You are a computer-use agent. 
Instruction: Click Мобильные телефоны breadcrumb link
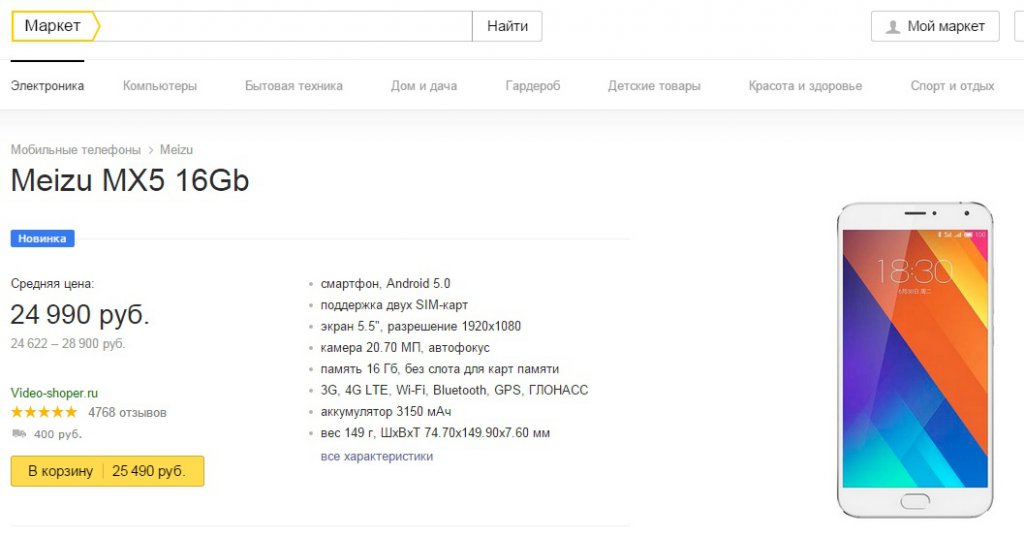pos(76,150)
